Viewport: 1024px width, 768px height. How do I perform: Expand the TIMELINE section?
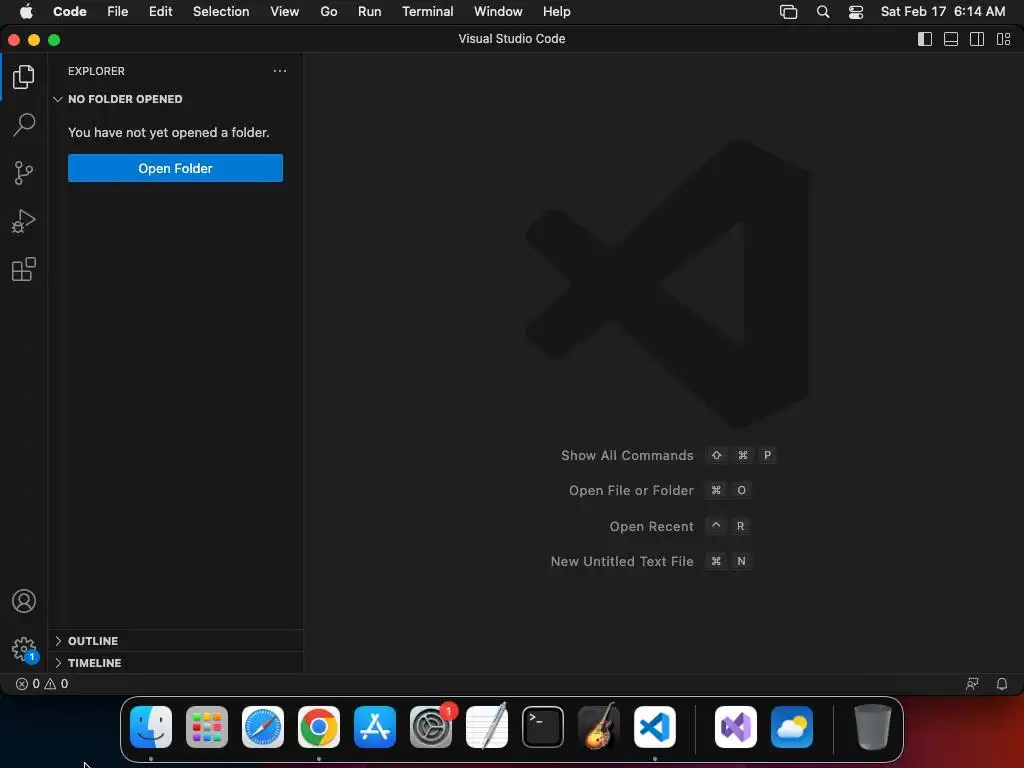[x=175, y=663]
